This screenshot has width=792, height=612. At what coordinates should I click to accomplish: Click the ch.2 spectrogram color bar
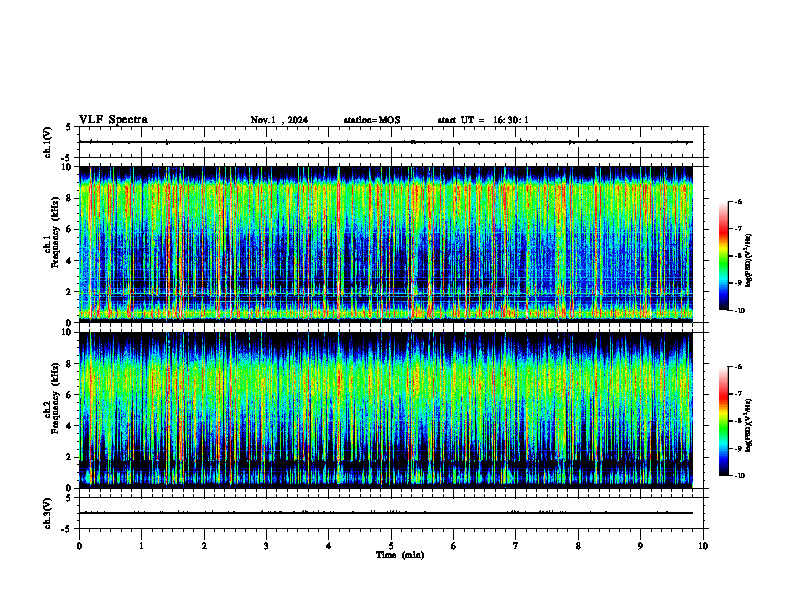tap(723, 421)
